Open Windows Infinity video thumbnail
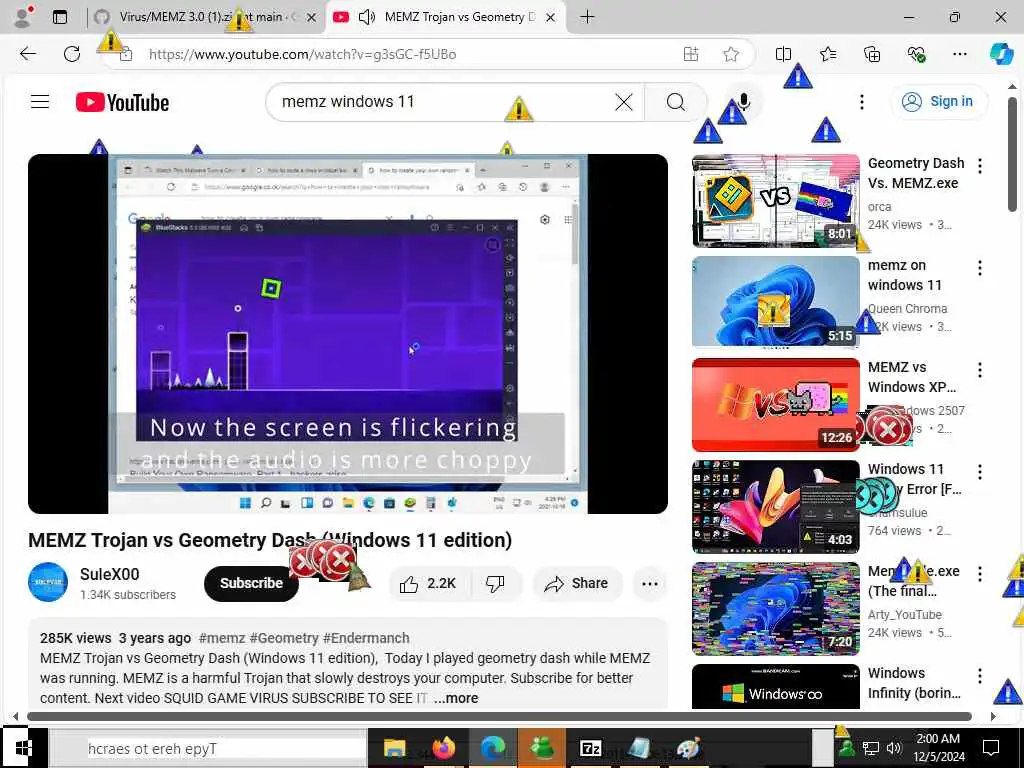This screenshot has height=768, width=1024. 776,686
